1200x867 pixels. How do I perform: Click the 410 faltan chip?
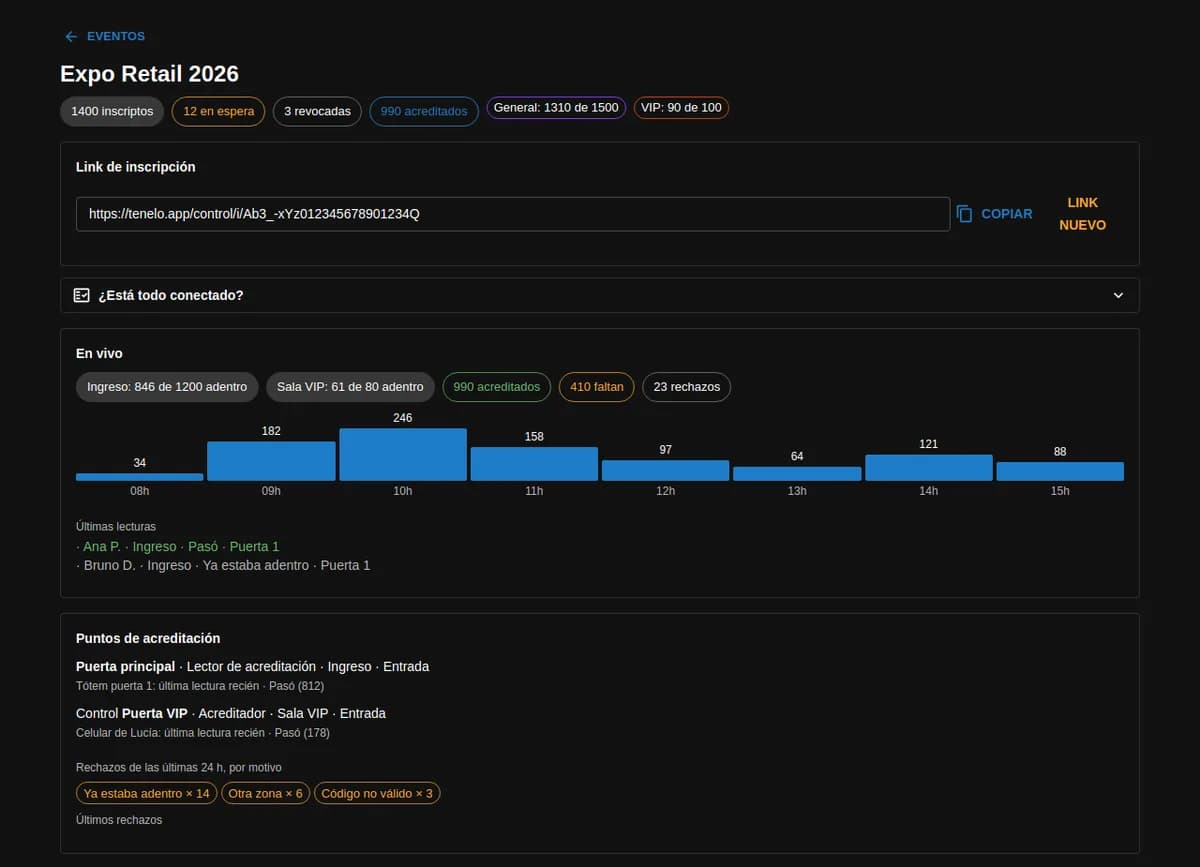597,387
